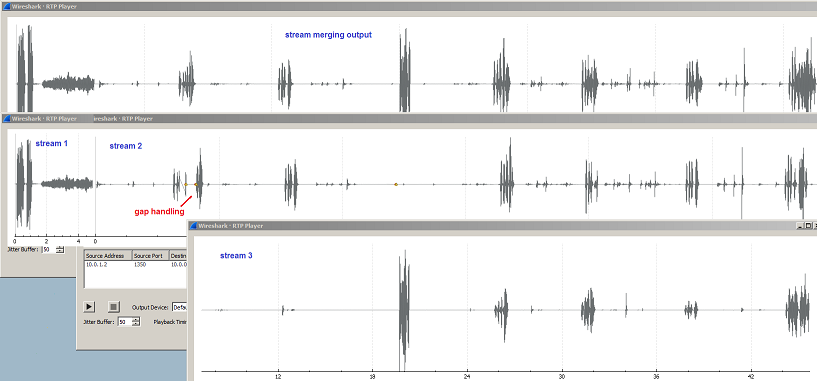
Task: Click the Jitter Buffer field beside Play controls
Action: 125,322
